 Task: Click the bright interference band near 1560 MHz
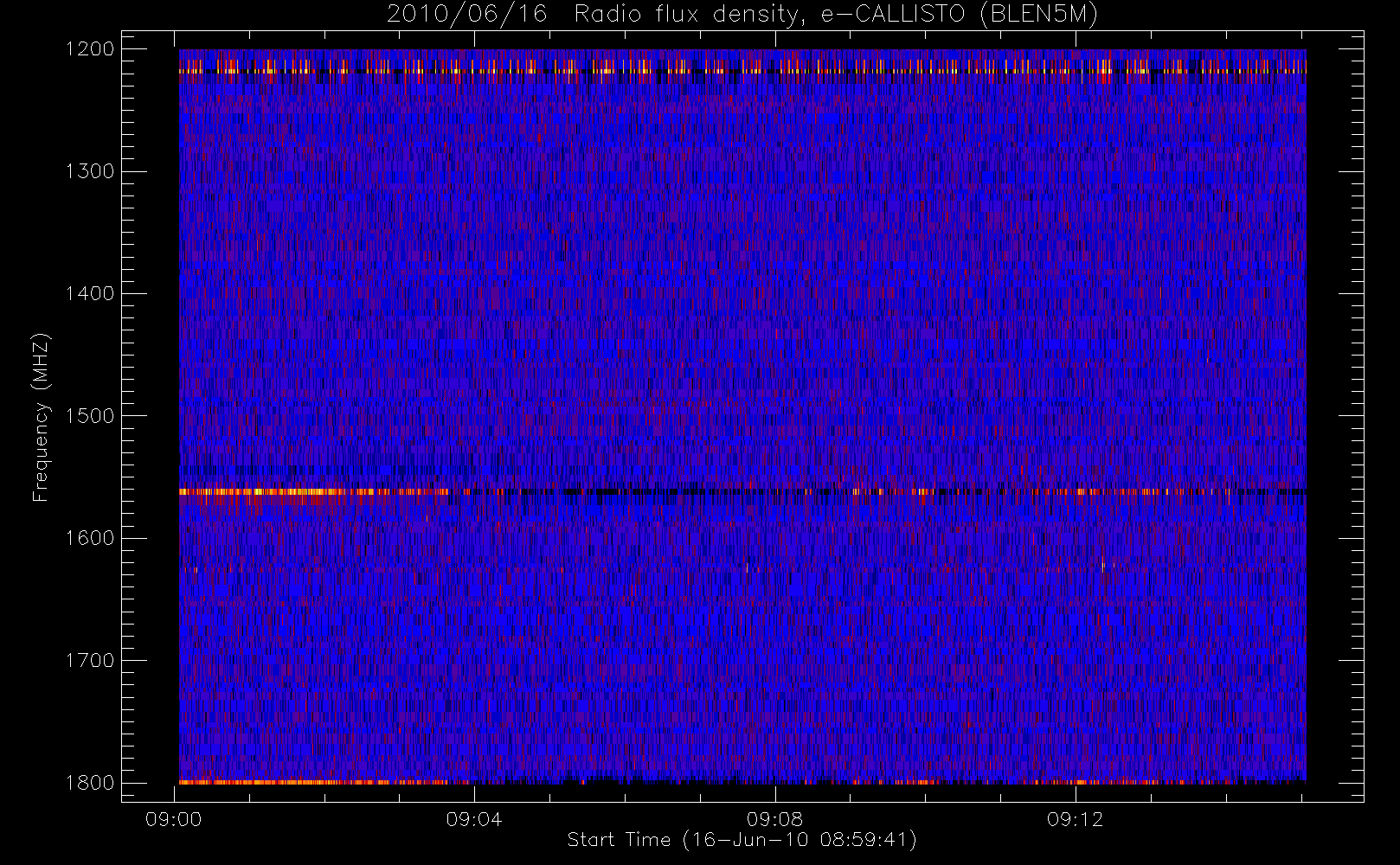(x=742, y=491)
